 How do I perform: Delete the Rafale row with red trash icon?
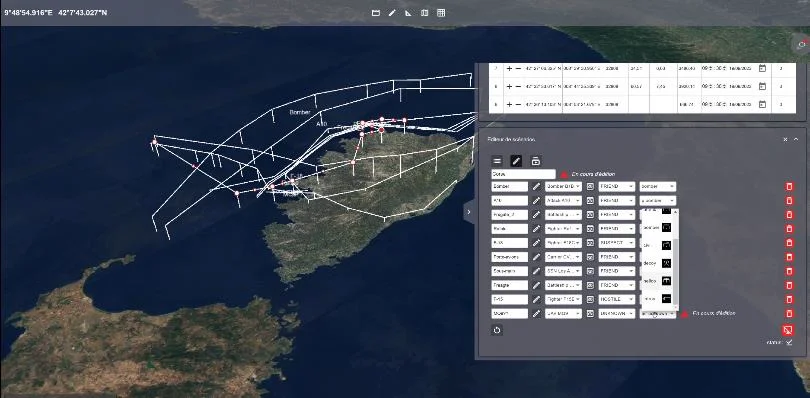[789, 228]
